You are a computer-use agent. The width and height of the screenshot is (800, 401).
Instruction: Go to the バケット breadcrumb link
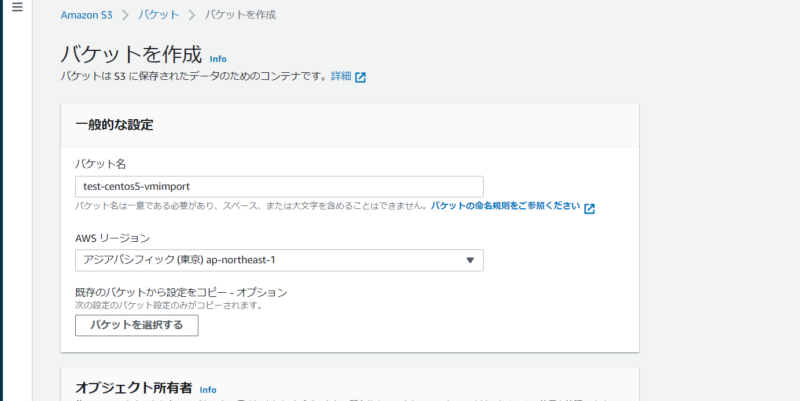pos(159,15)
